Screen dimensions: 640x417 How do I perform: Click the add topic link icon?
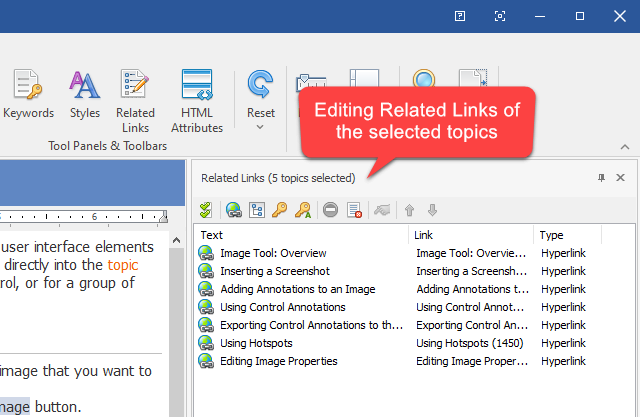233,210
